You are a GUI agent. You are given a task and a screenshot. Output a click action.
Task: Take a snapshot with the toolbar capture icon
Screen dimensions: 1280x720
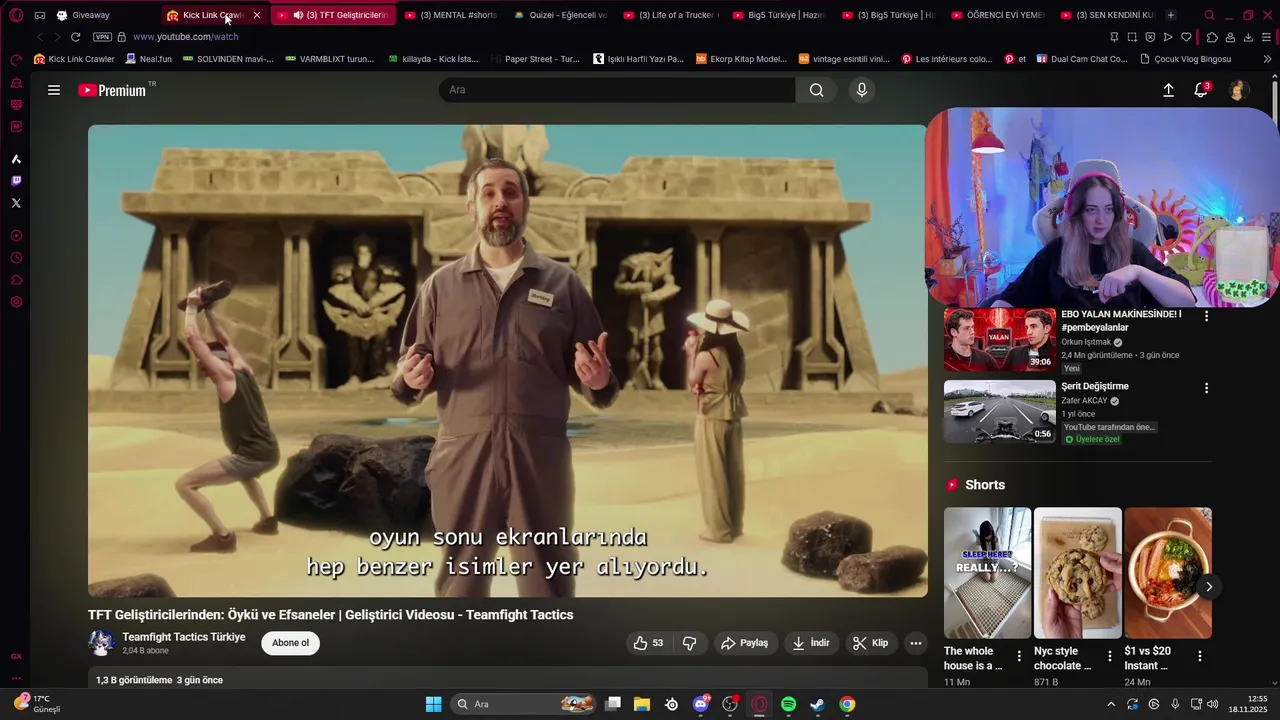[1132, 37]
